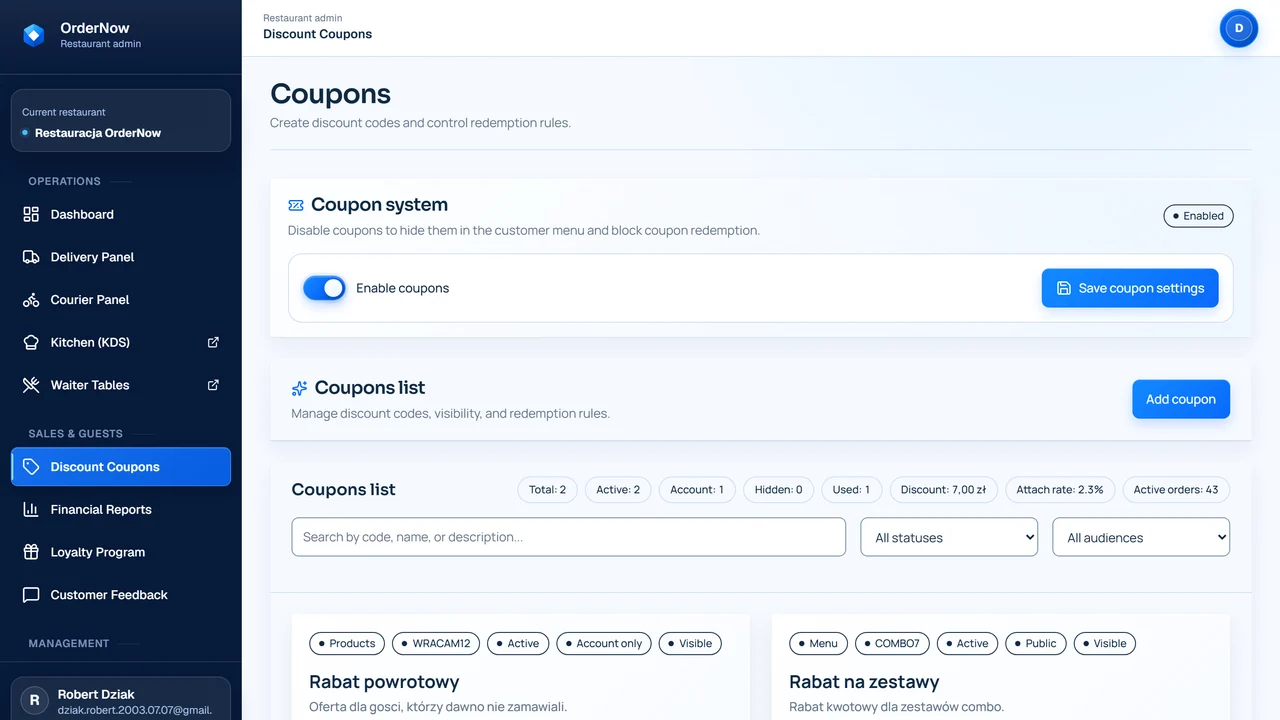Click the Courier Panel bicycle icon
Viewport: 1280px width, 720px height.
point(31,300)
